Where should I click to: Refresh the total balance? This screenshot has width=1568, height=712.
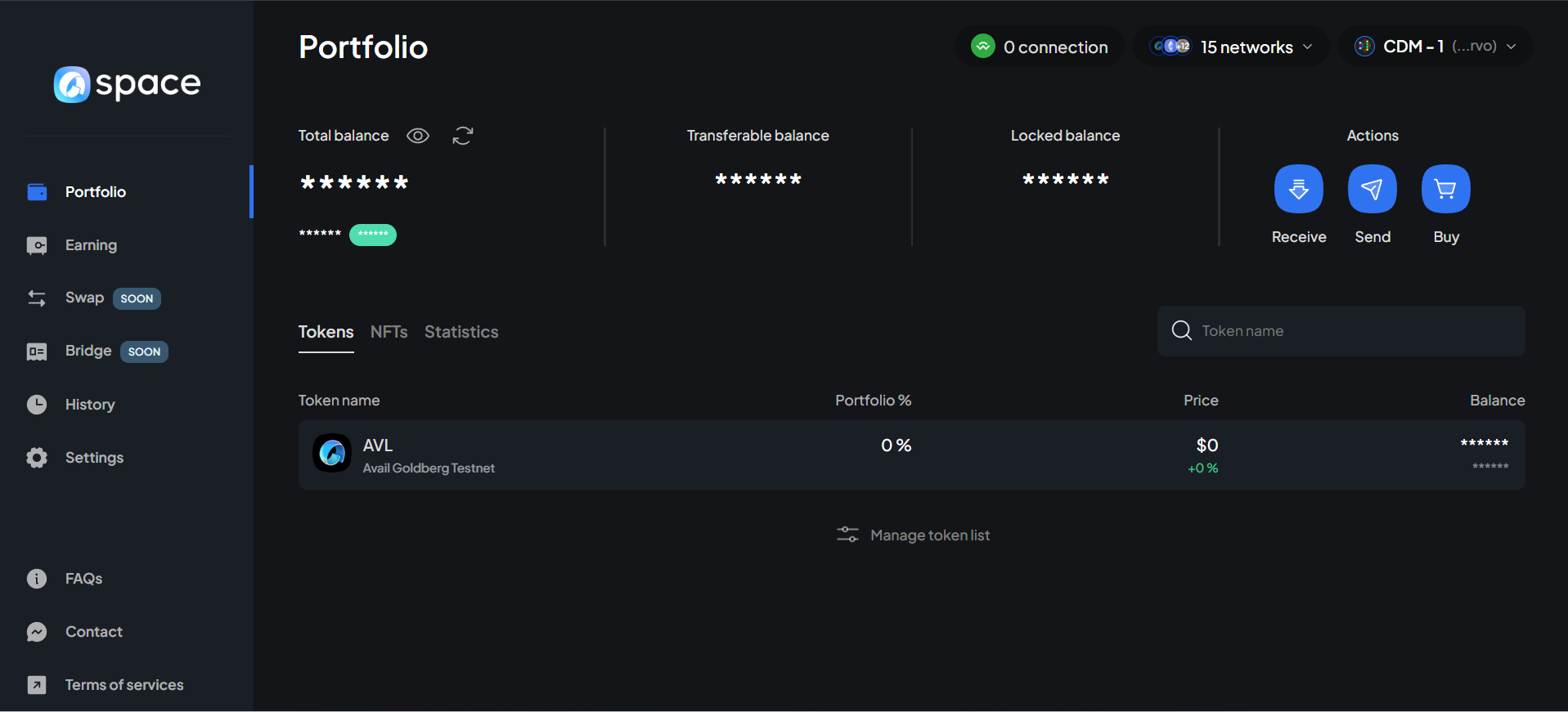pos(463,136)
